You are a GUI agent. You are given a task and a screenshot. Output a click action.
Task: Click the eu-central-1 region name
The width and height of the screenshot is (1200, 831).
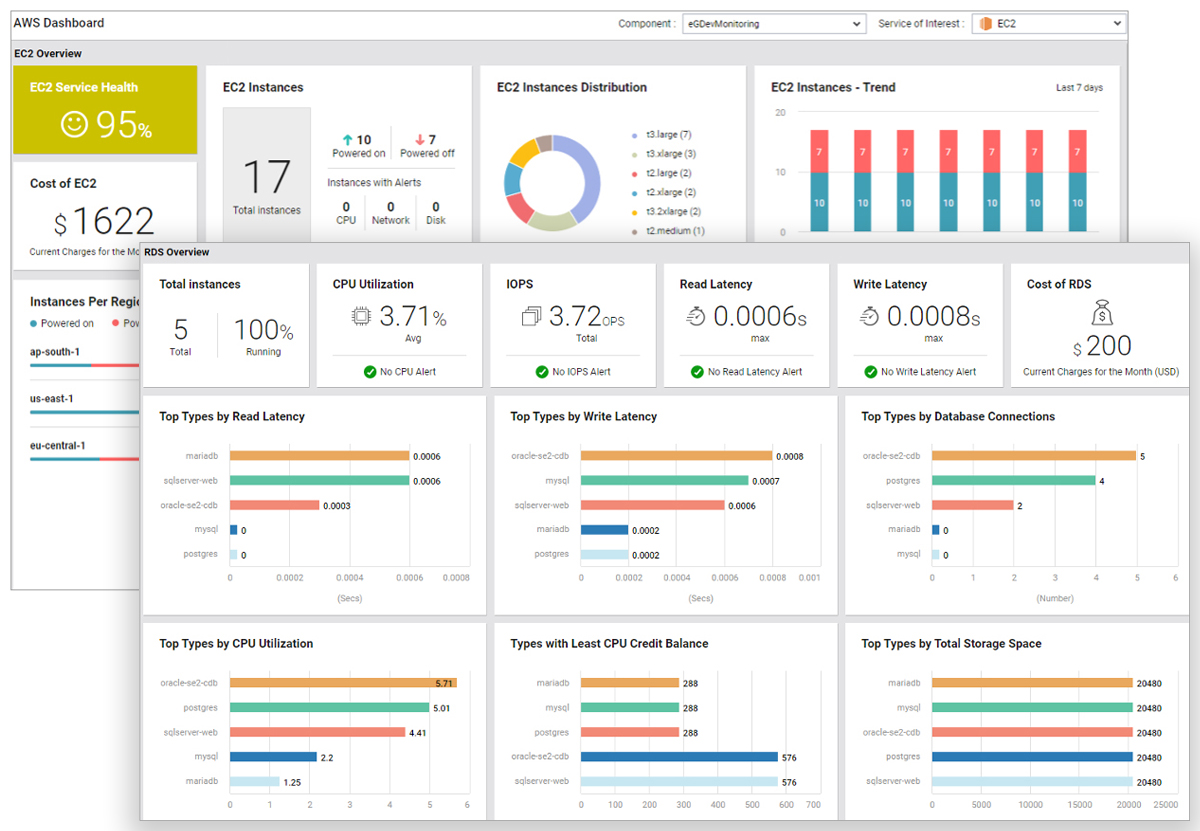coord(57,446)
